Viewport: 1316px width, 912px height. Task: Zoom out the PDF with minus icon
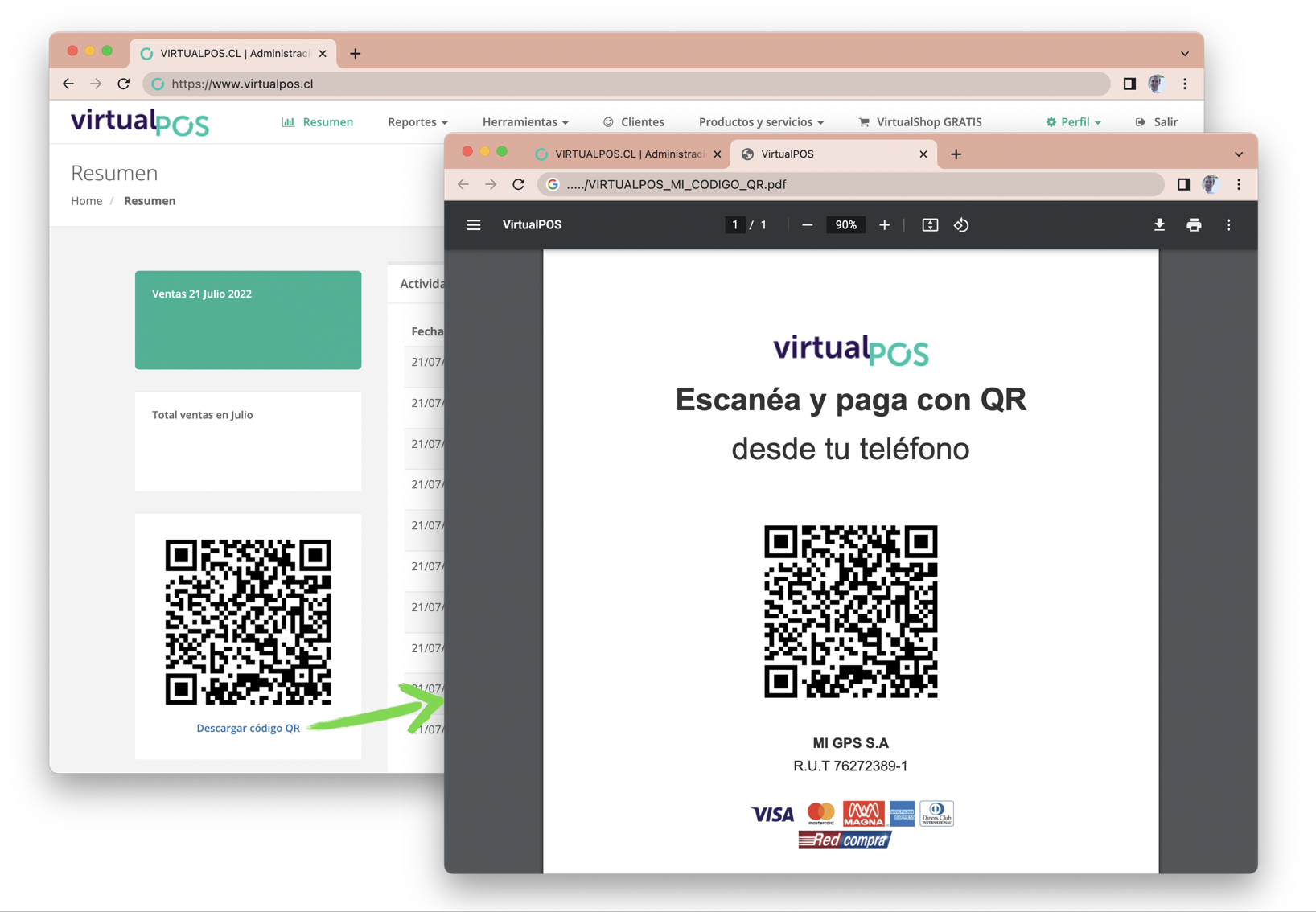point(807,225)
